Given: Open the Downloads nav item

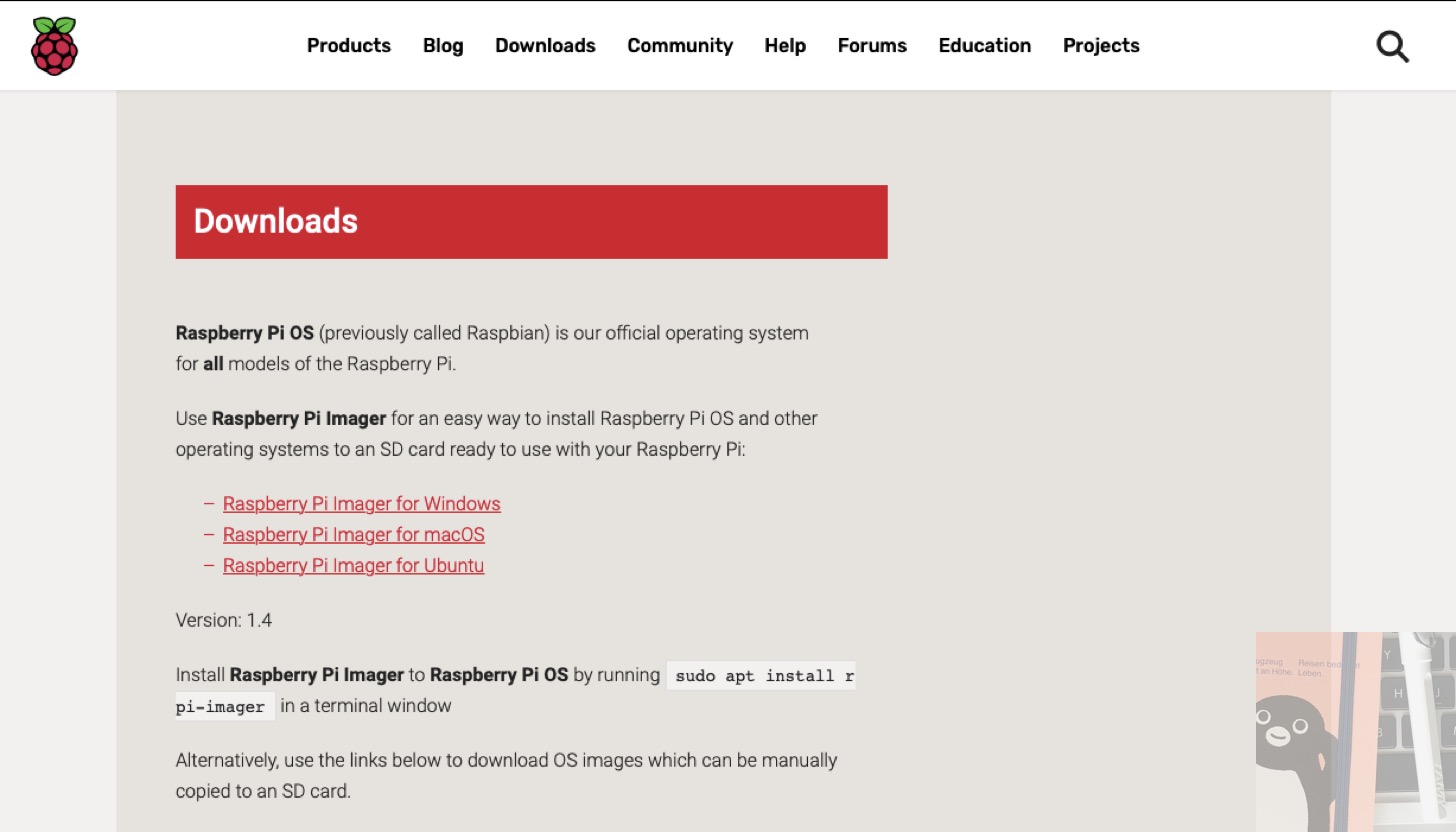Looking at the screenshot, I should (x=545, y=46).
